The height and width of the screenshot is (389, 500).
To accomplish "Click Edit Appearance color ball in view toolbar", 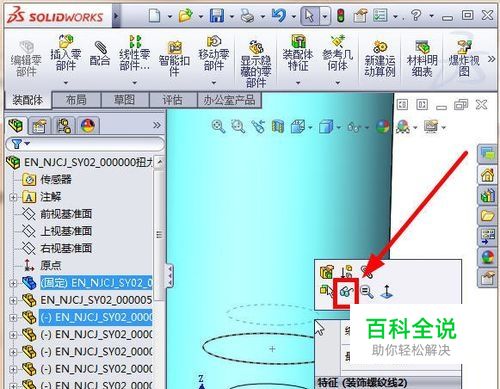I will click(382, 127).
